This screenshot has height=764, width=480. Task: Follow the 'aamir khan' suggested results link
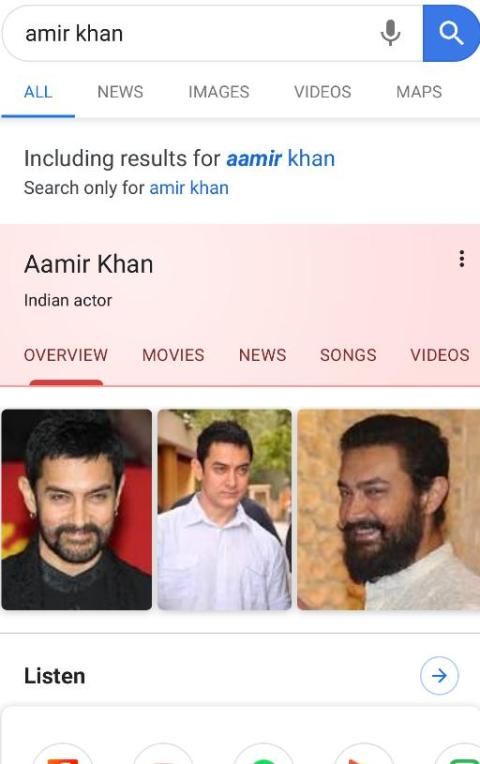click(281, 158)
